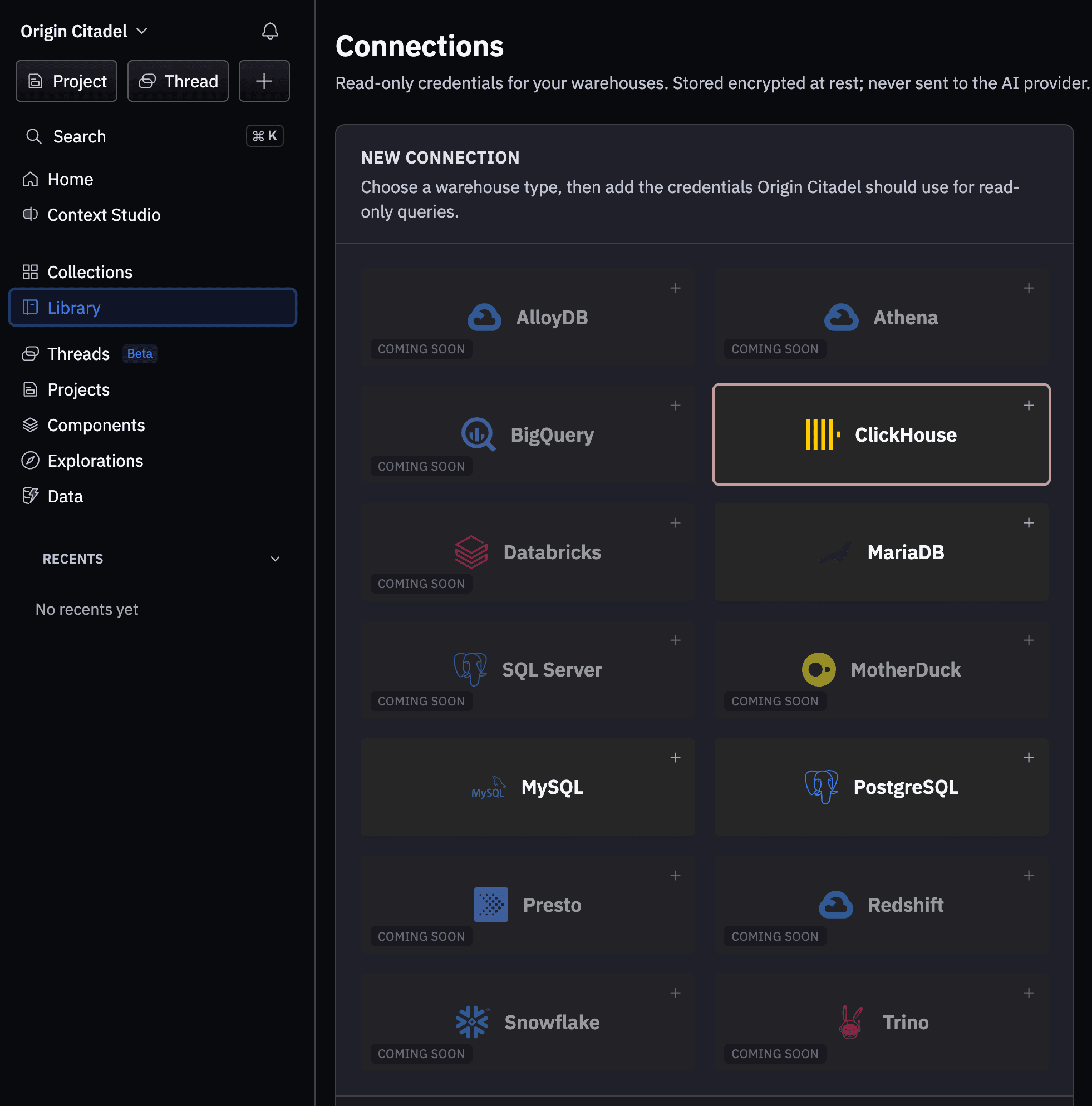Open the Projects section

point(153,389)
